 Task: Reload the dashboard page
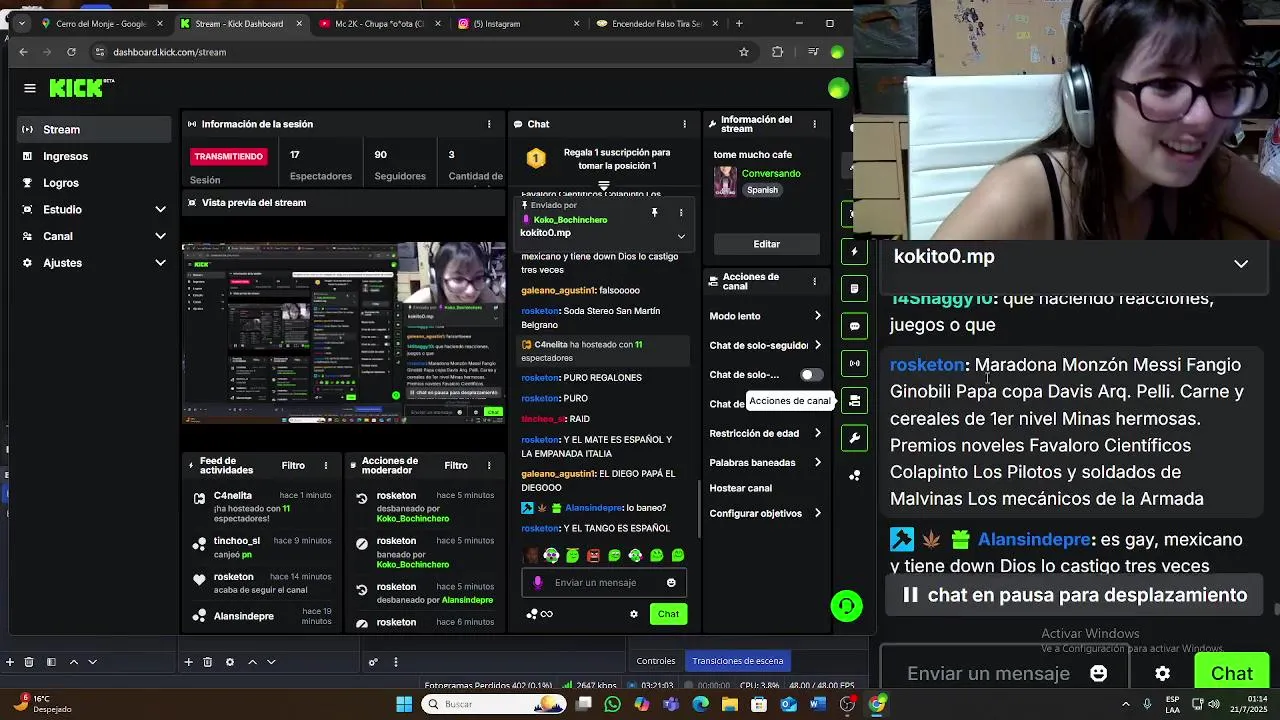click(71, 52)
